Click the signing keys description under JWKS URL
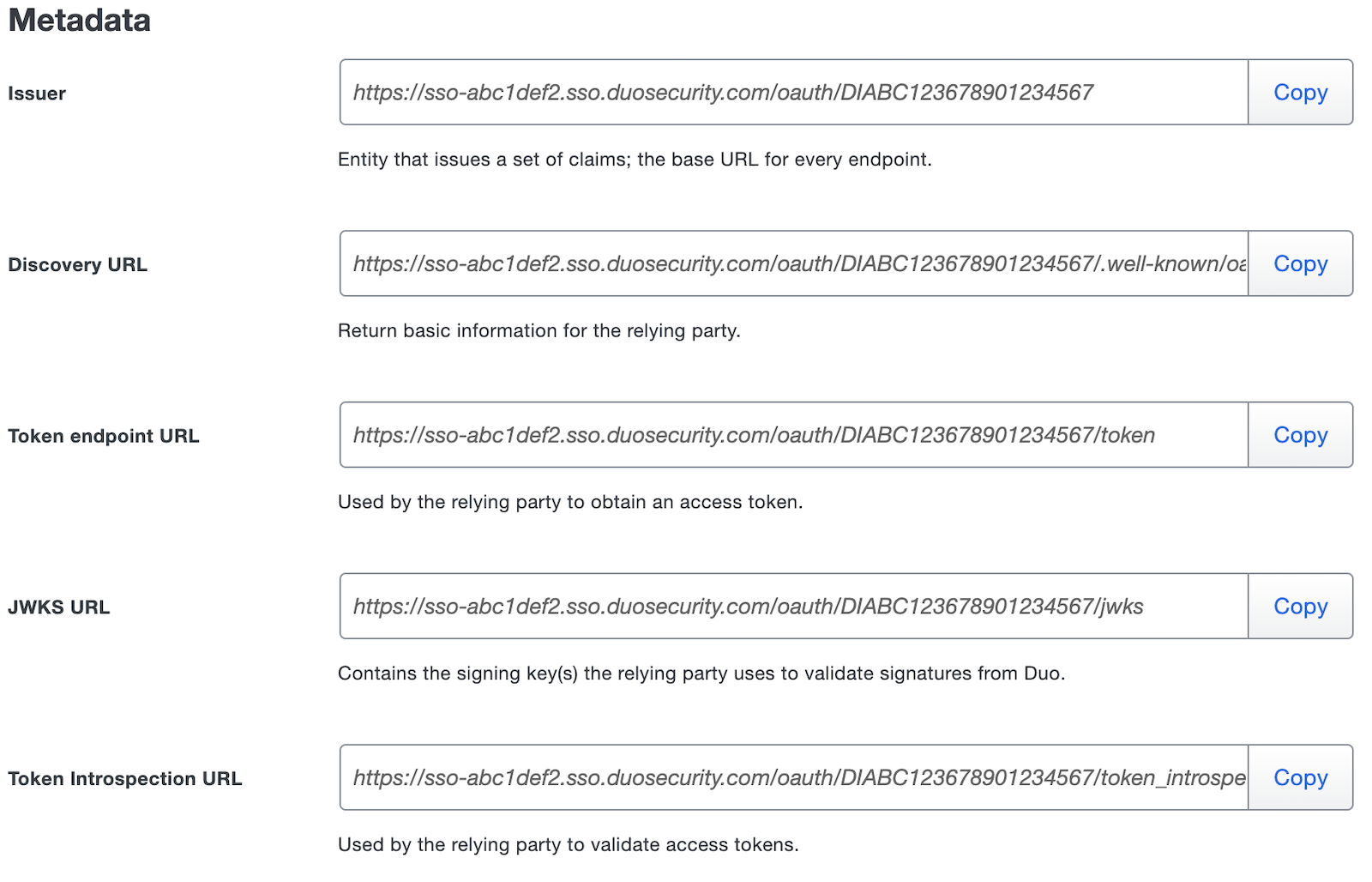 [701, 674]
